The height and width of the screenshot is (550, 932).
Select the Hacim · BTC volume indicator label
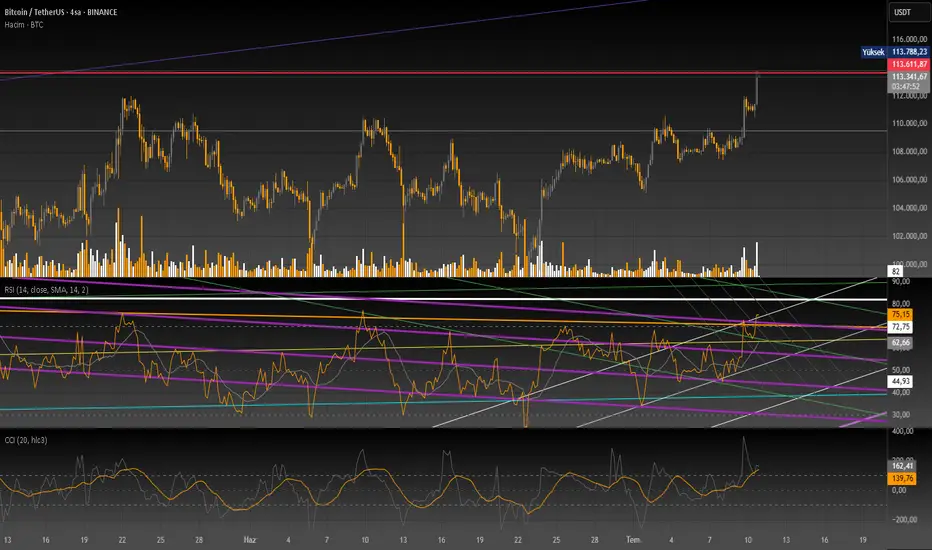tap(24, 25)
